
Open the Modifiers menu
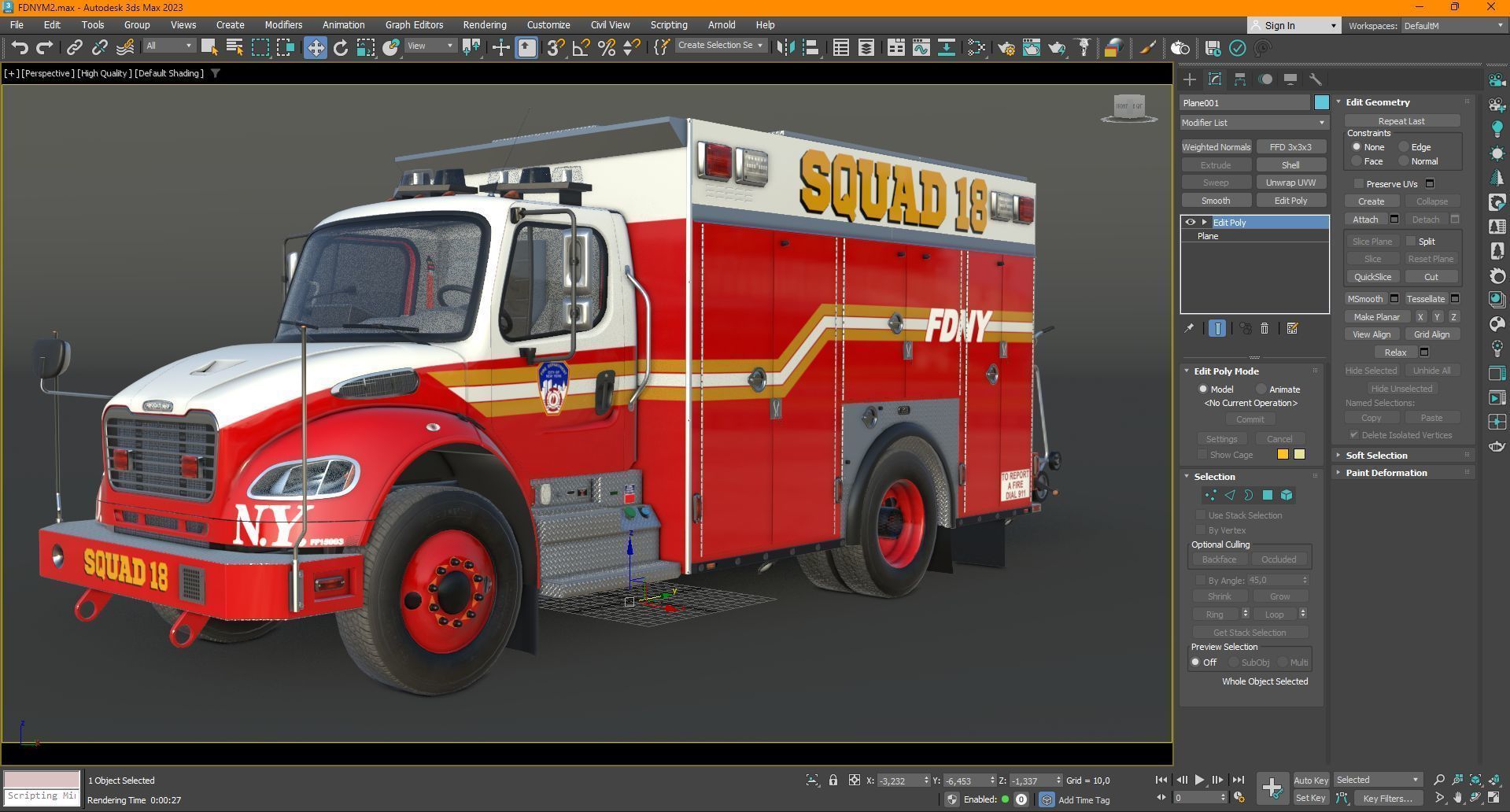pyautogui.click(x=283, y=24)
